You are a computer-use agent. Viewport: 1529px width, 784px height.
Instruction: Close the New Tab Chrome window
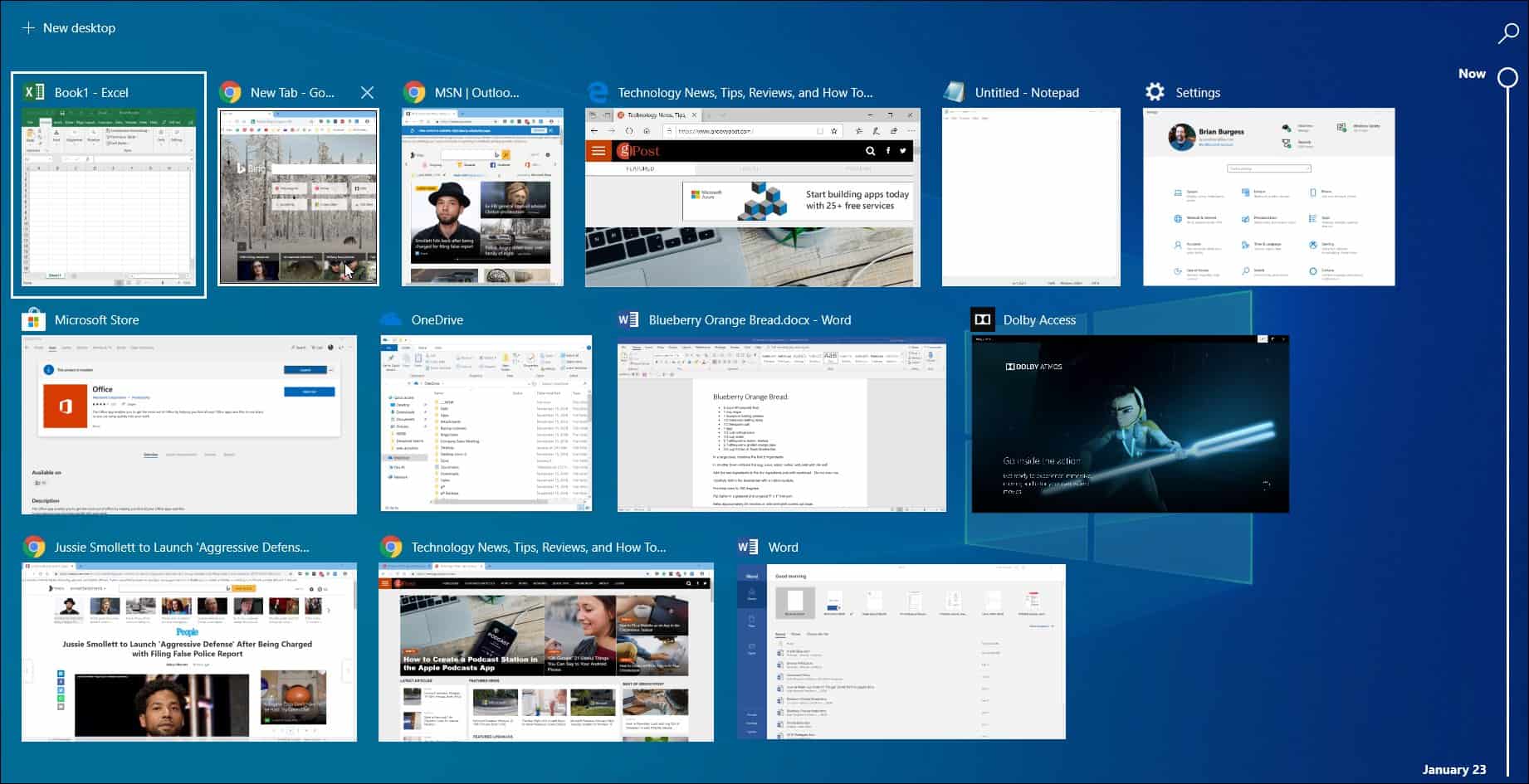click(367, 92)
